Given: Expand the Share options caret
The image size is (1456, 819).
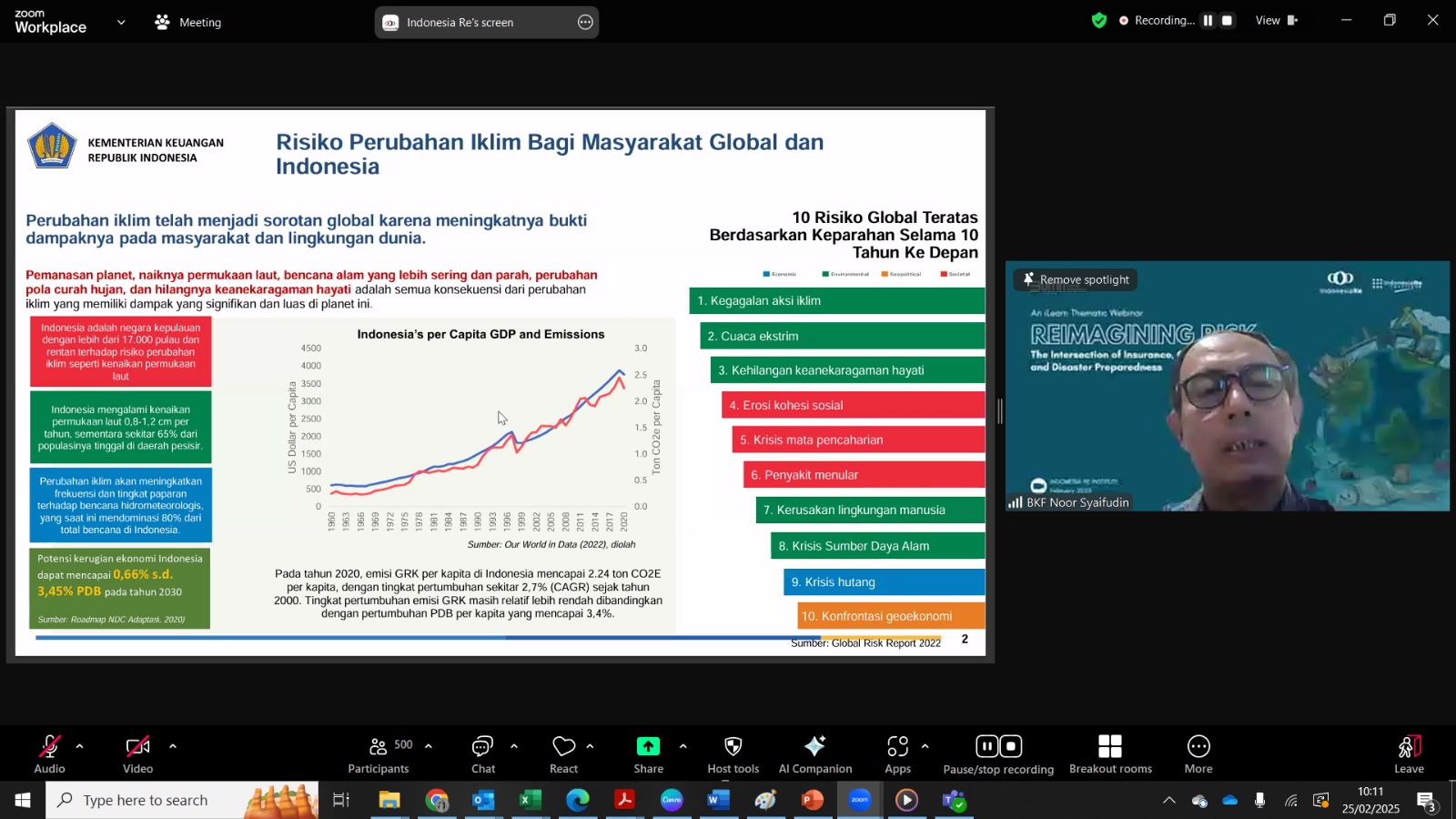Looking at the screenshot, I should (682, 746).
